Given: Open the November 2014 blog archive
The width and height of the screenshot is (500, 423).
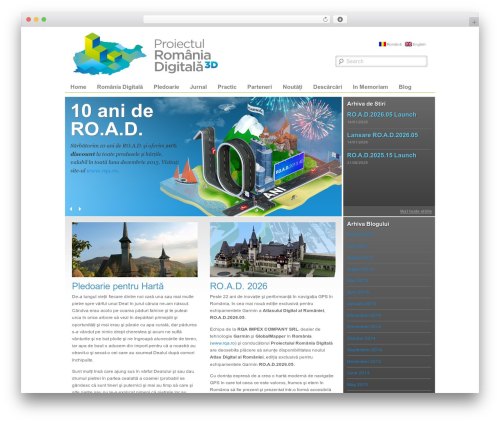Looking at the screenshot, I should click(364, 327).
